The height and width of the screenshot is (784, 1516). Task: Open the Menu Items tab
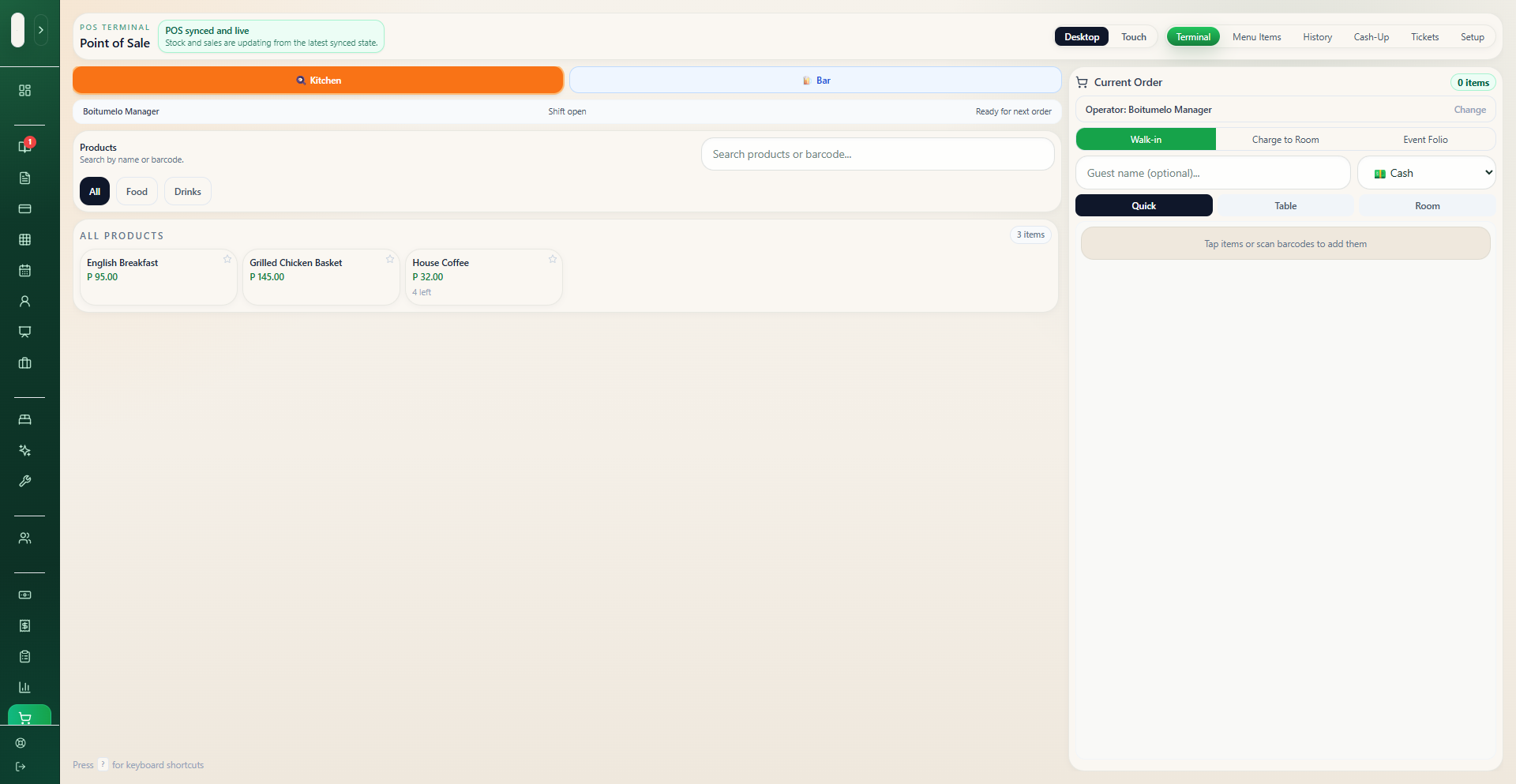1257,37
